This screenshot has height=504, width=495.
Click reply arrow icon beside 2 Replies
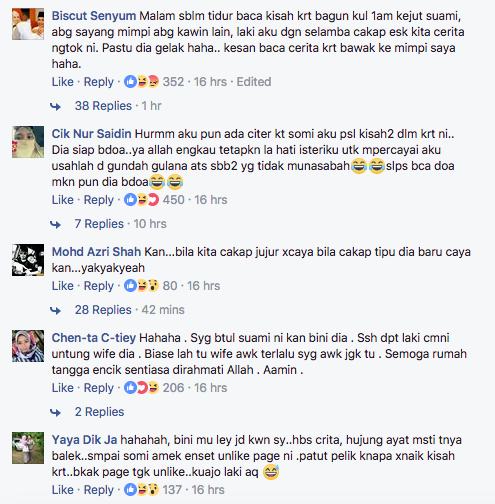pos(55,413)
